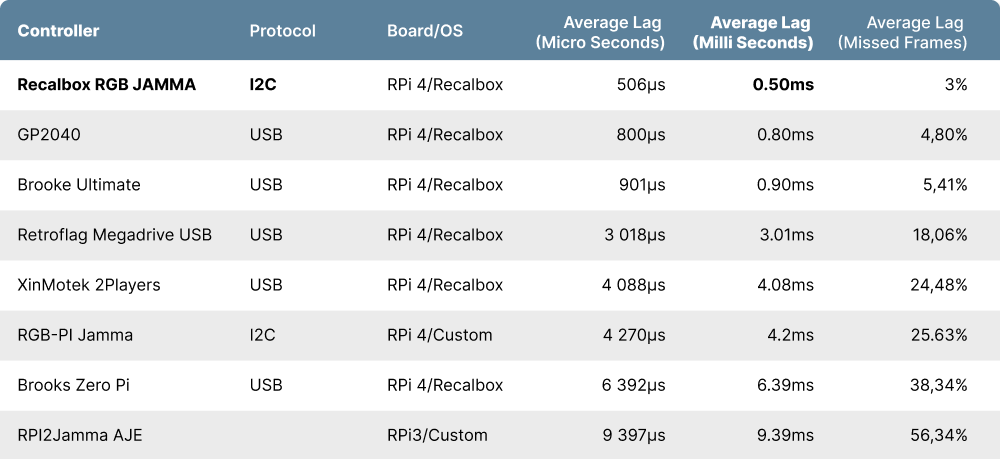This screenshot has height=459, width=1000.
Task: Click the bold I2C protocol cell
Action: (x=263, y=85)
